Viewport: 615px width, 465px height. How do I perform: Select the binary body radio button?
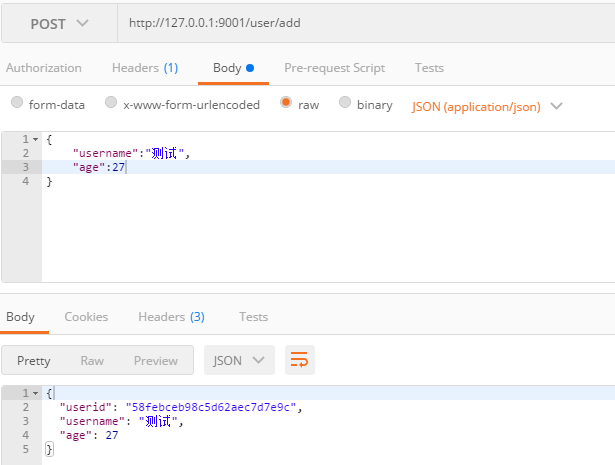(345, 102)
